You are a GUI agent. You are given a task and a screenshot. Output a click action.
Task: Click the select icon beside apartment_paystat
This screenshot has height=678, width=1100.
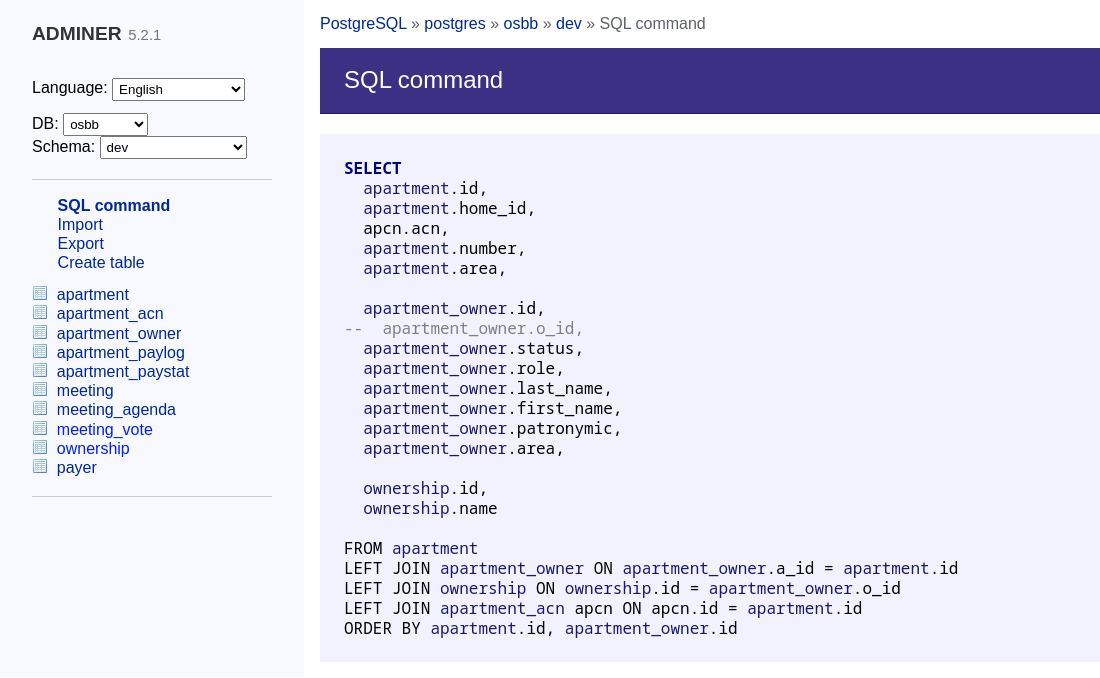tap(40, 371)
